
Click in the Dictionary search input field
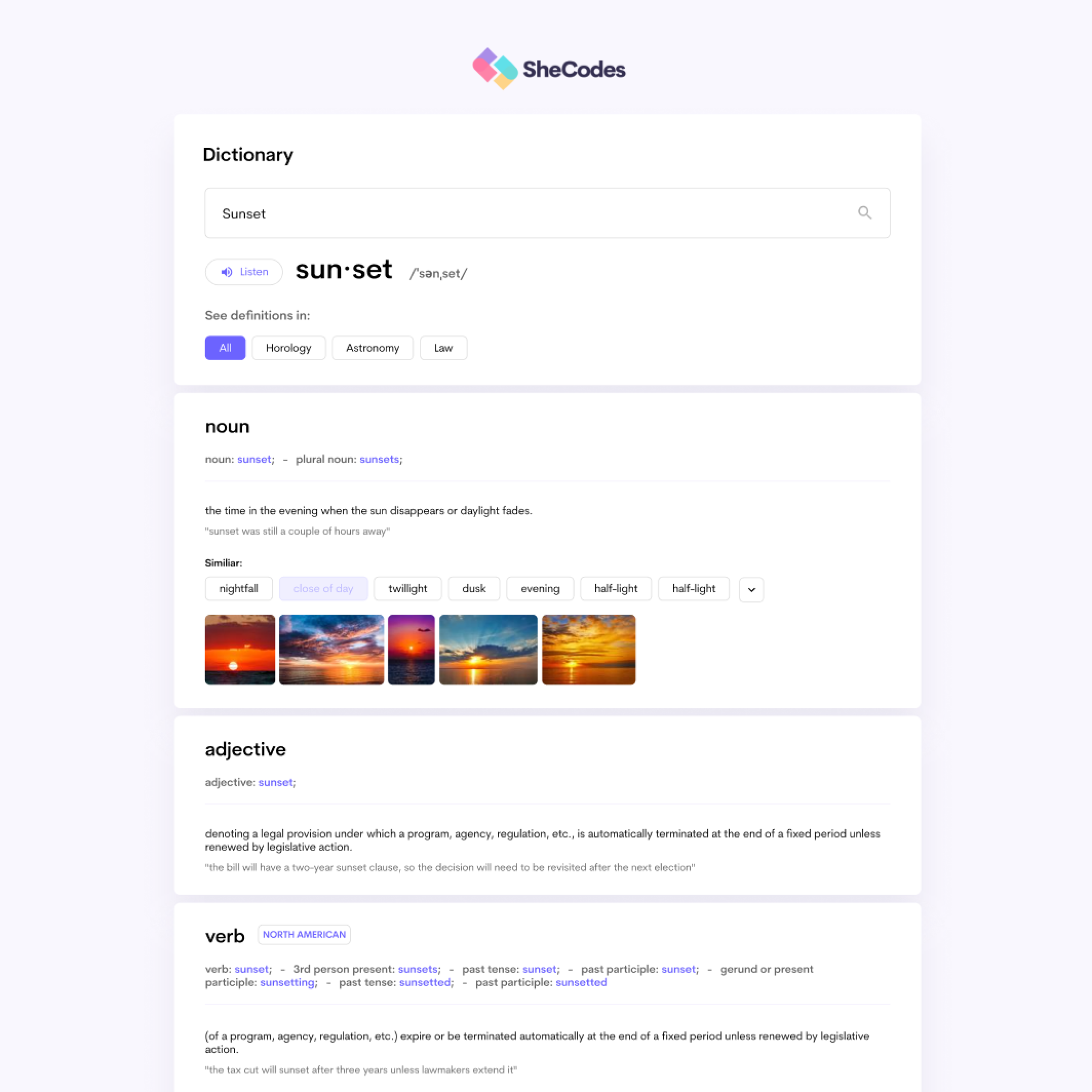pos(546,213)
